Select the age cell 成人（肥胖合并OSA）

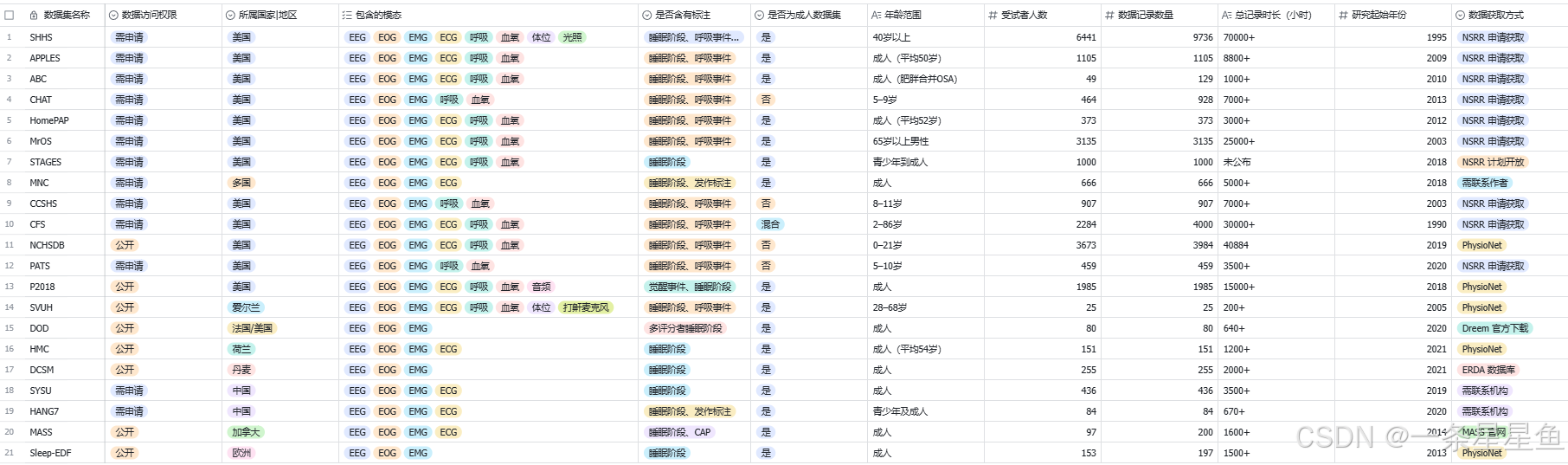pyautogui.click(x=926, y=79)
